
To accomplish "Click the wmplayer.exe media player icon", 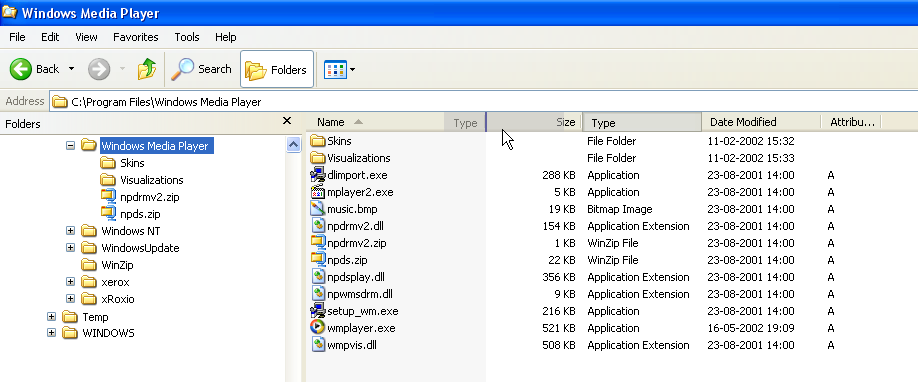I will coord(317,328).
